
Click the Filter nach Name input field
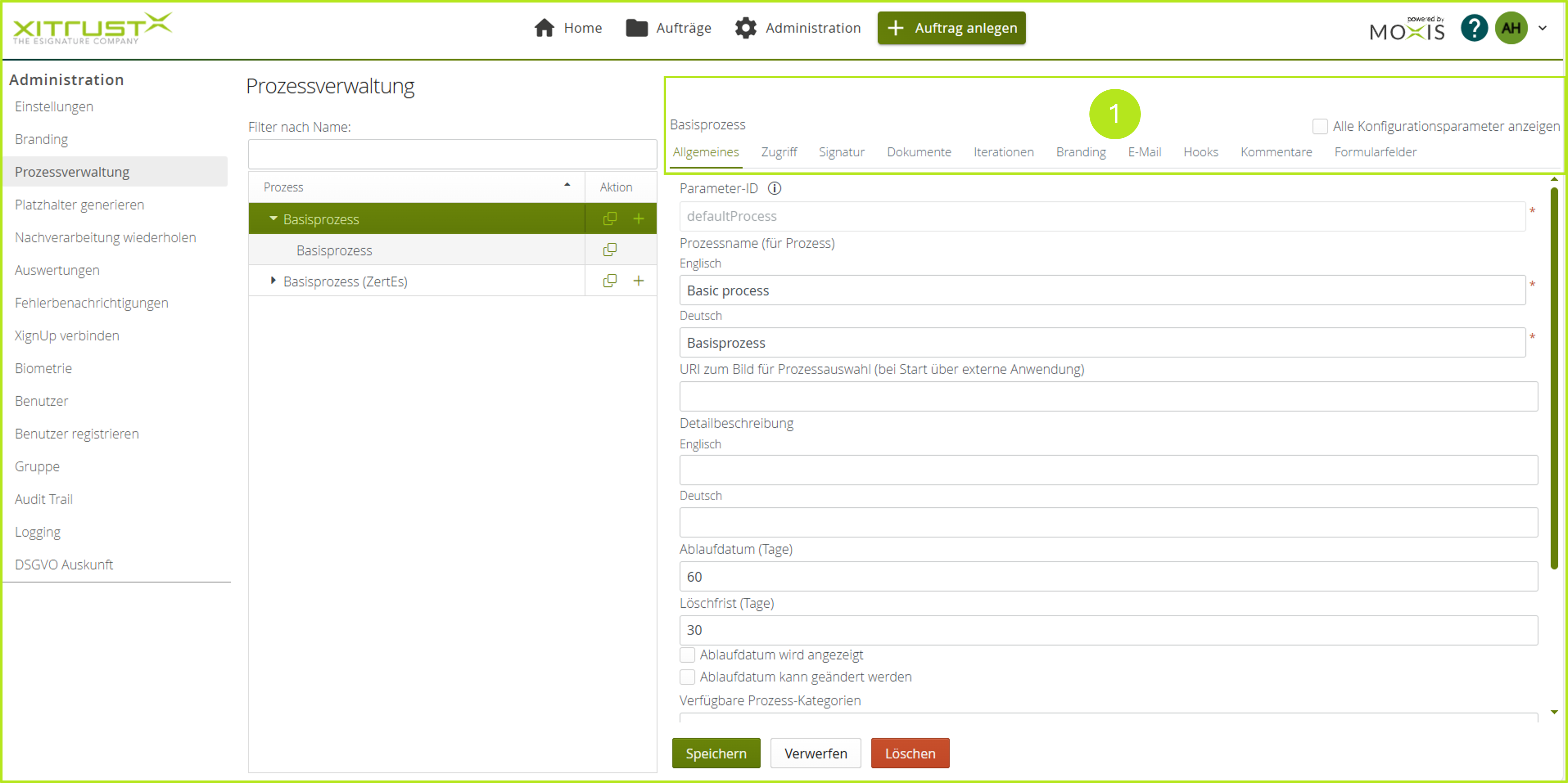[452, 155]
